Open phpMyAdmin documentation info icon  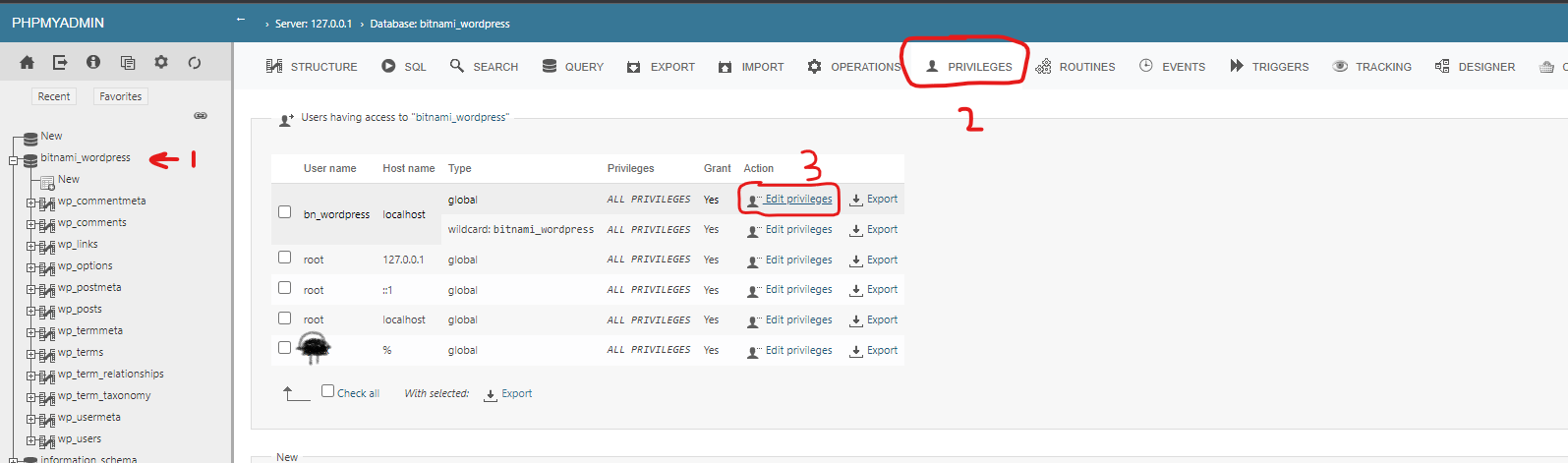click(x=93, y=62)
